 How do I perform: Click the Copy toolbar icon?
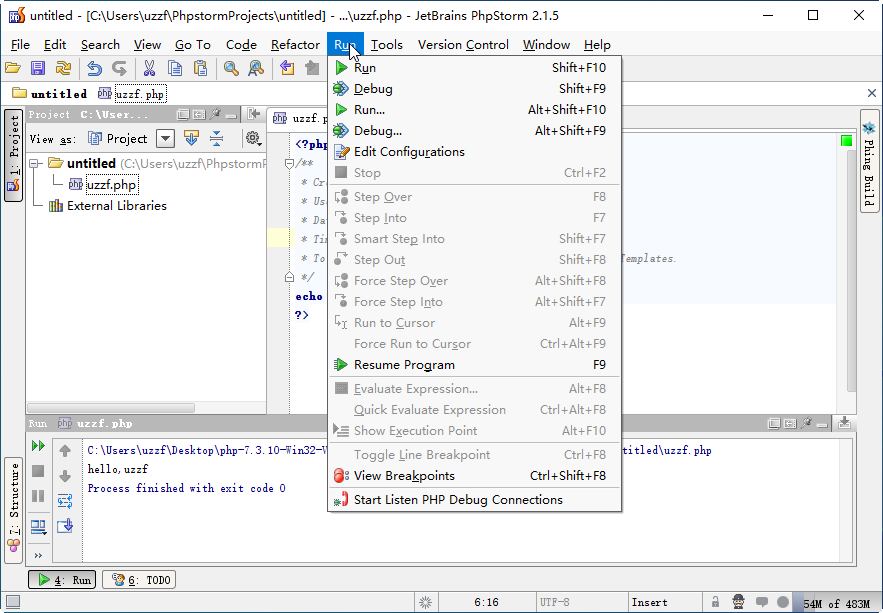tap(175, 69)
